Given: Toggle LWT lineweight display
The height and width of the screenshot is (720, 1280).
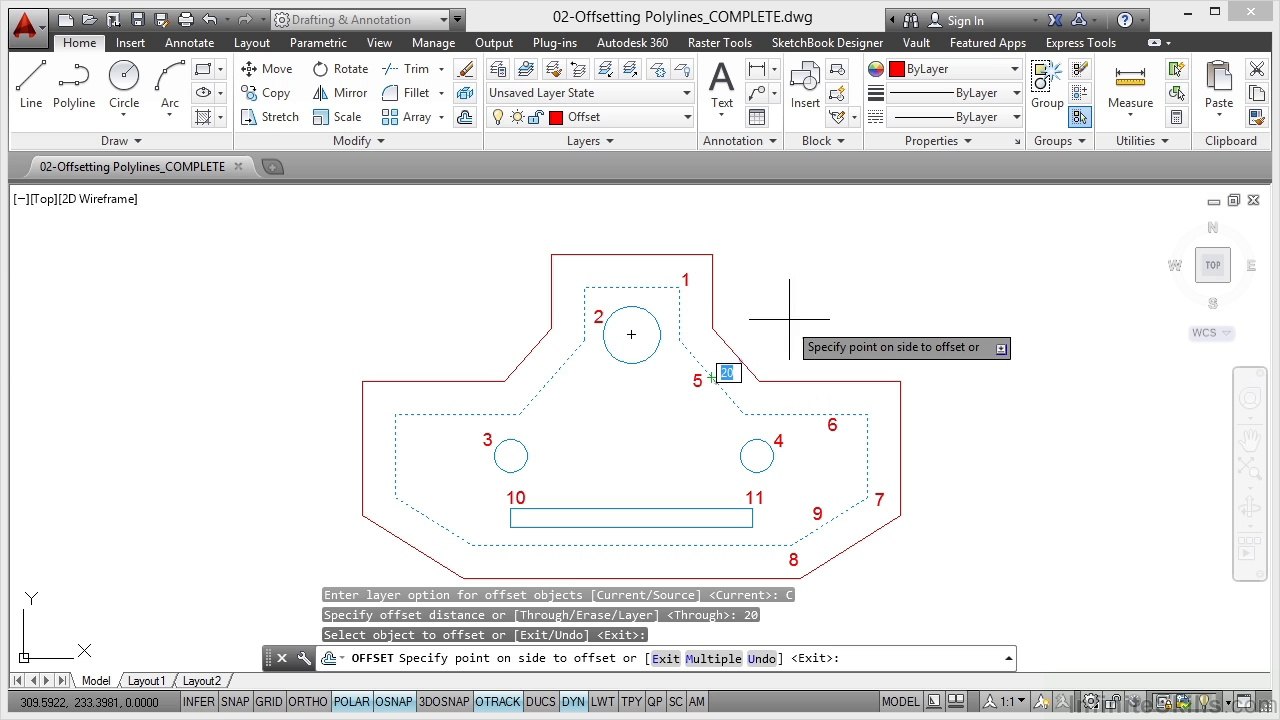Looking at the screenshot, I should 602,702.
